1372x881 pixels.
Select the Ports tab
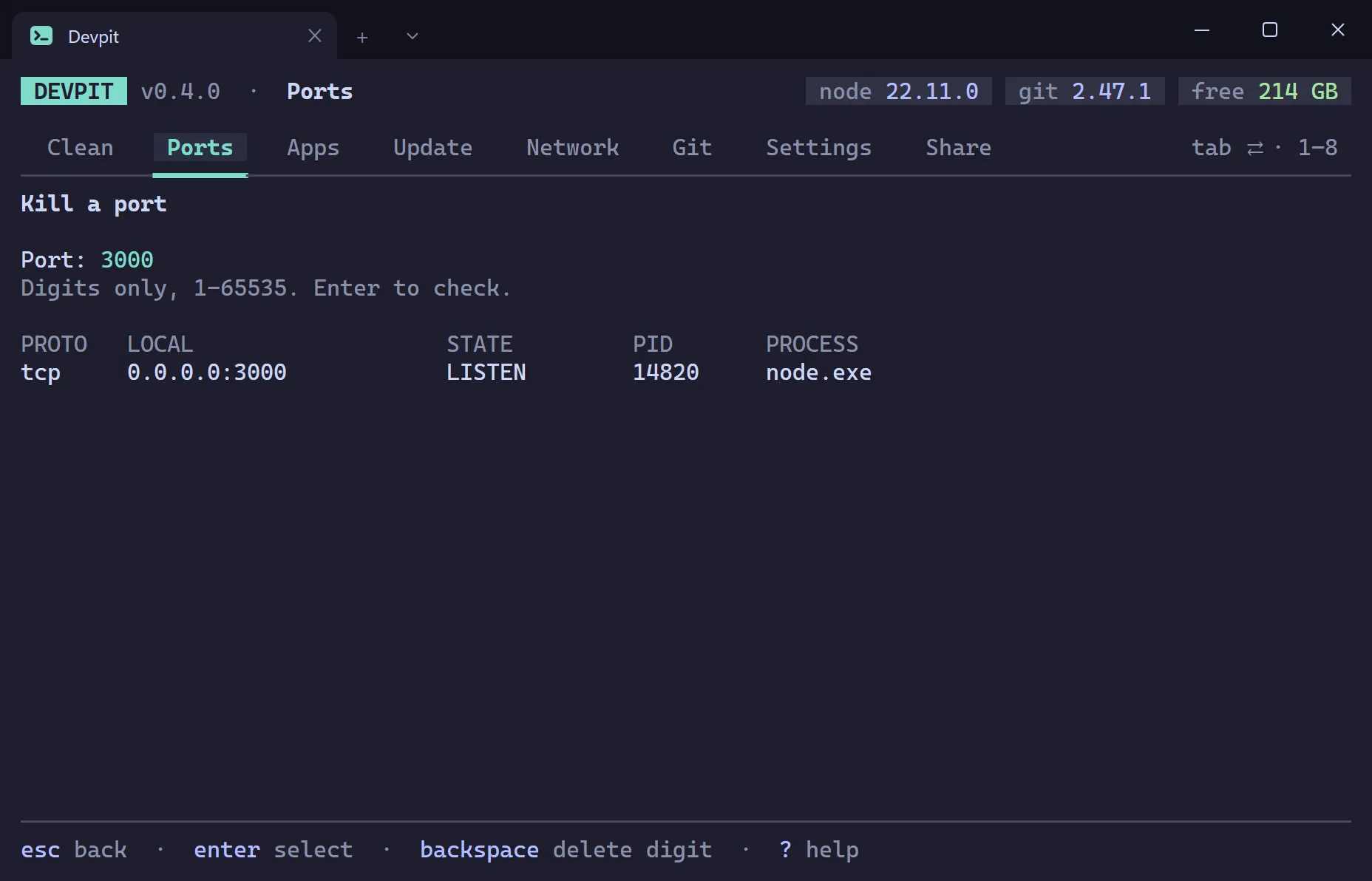tap(200, 148)
